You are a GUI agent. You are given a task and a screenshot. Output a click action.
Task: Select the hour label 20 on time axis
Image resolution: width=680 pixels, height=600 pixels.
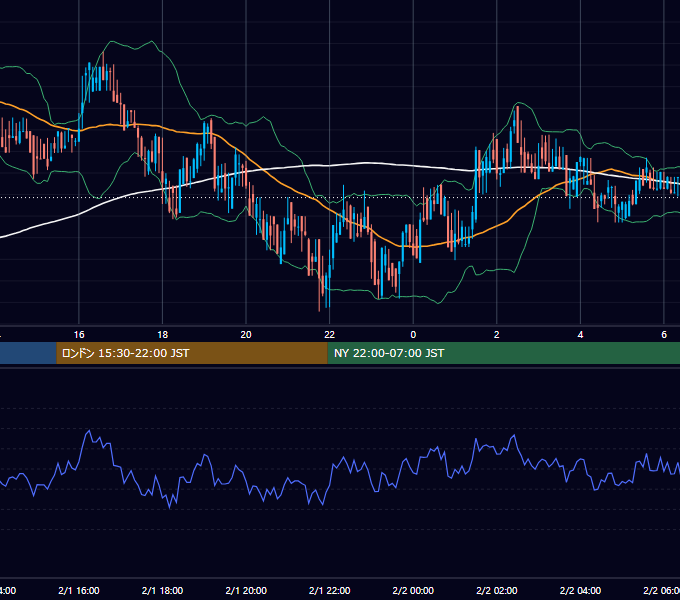246,335
